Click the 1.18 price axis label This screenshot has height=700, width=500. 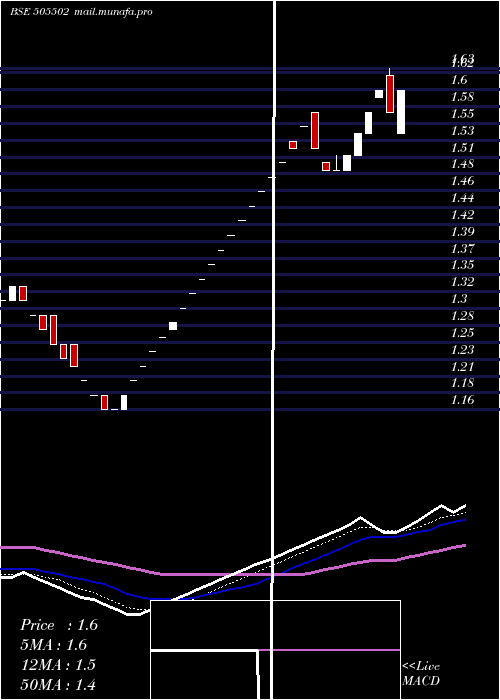coord(462,383)
